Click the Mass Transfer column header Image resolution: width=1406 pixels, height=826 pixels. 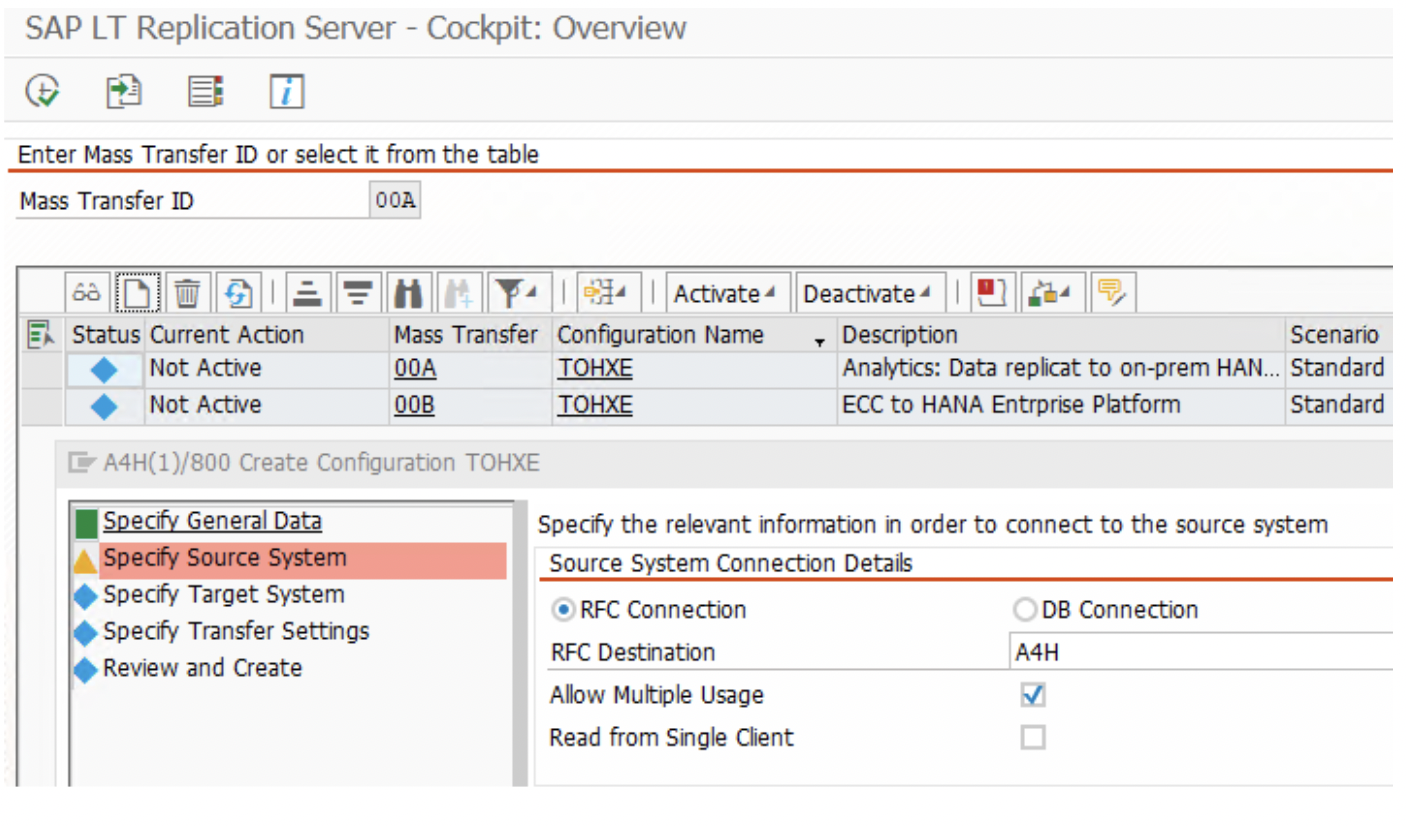coord(466,335)
